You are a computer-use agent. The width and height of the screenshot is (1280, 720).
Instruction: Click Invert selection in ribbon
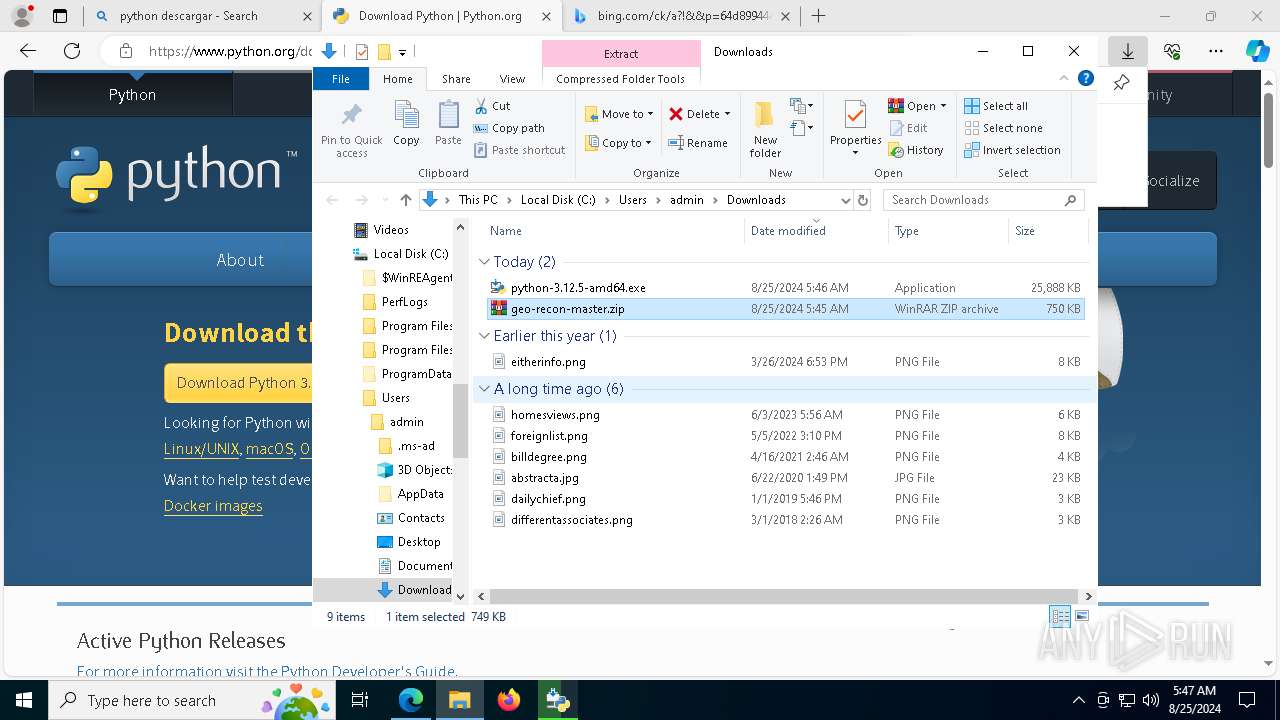pyautogui.click(x=1012, y=150)
